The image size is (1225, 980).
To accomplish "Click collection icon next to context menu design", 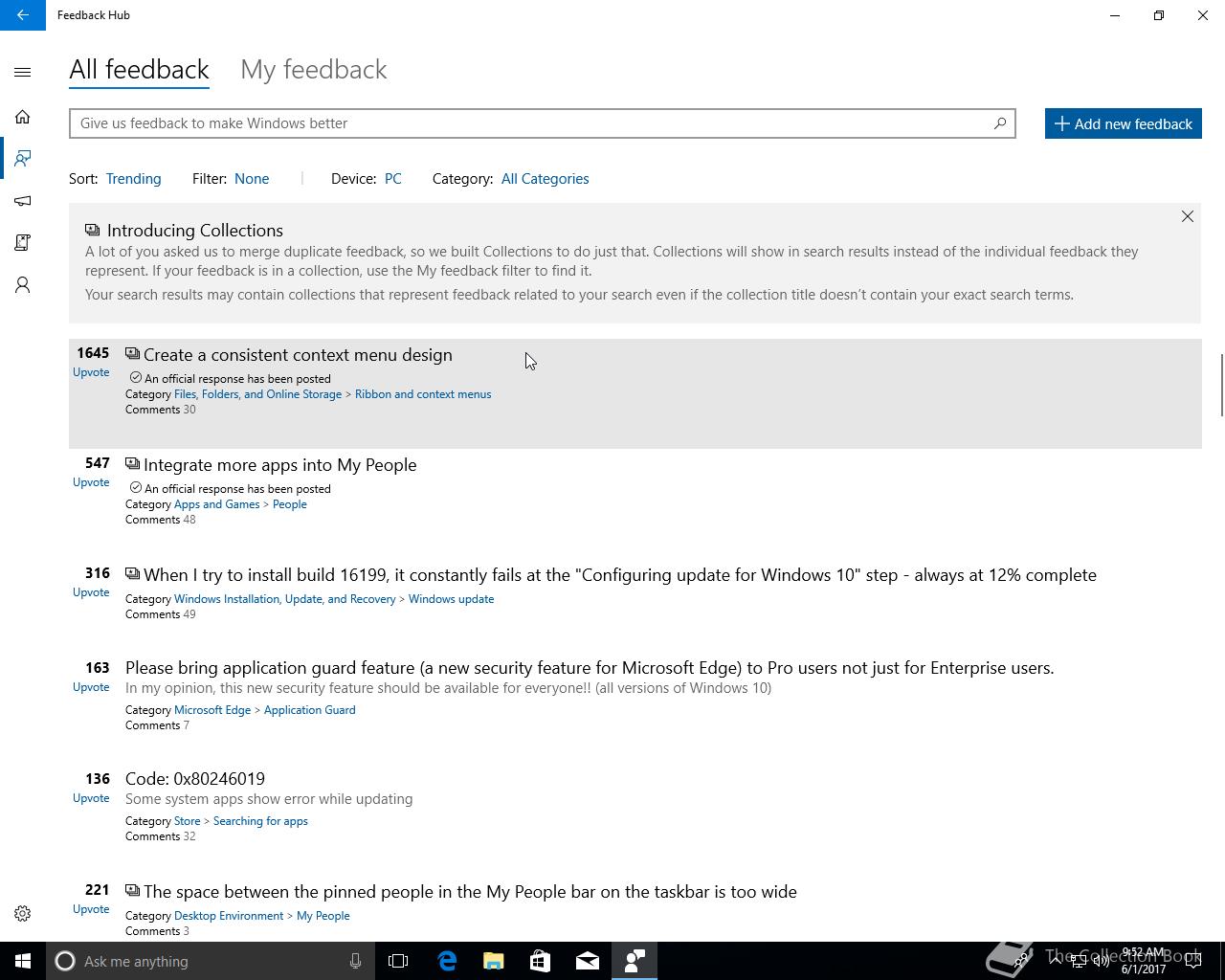I will [x=133, y=354].
